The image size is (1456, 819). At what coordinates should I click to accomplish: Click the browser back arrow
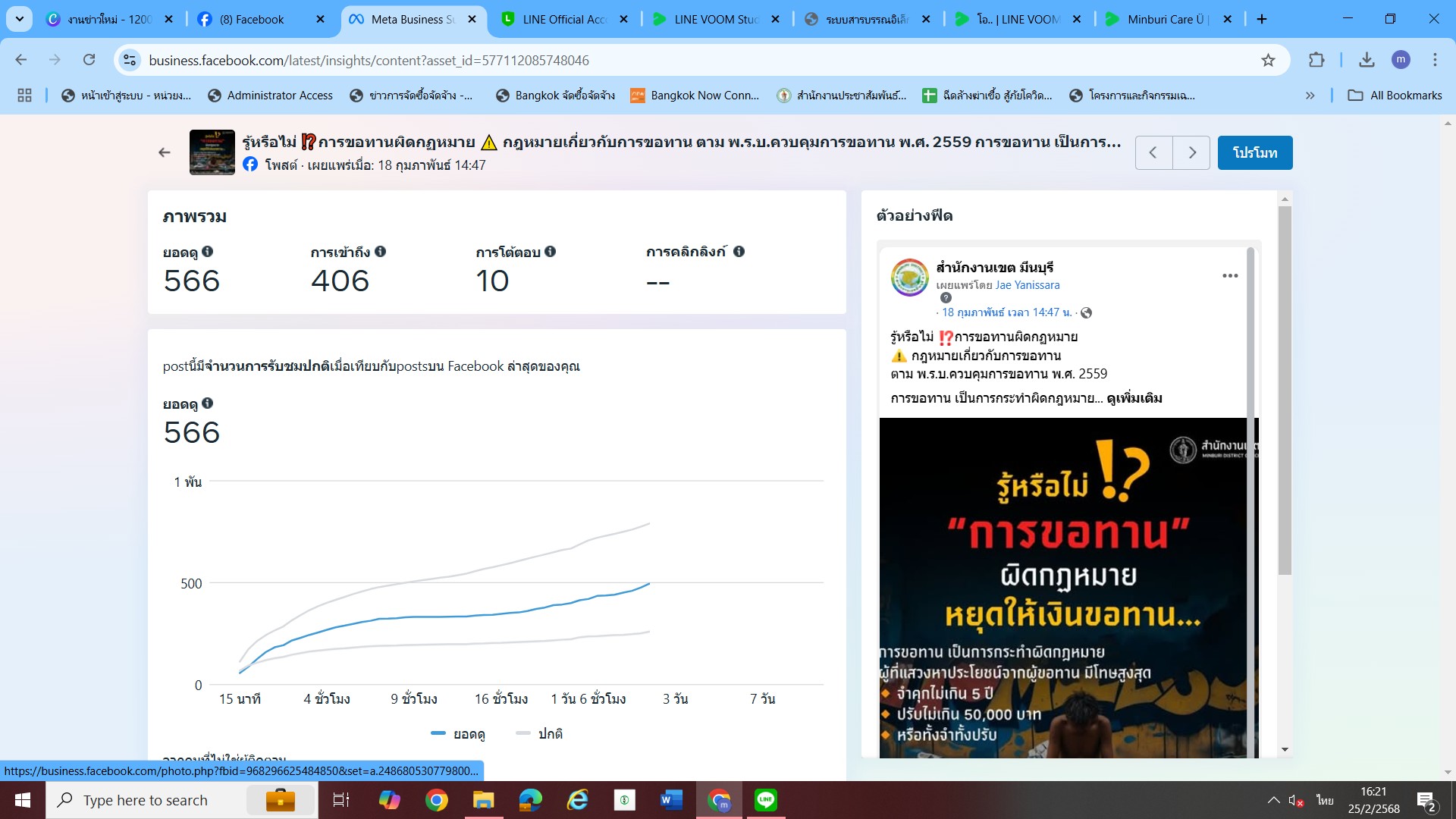tap(21, 60)
